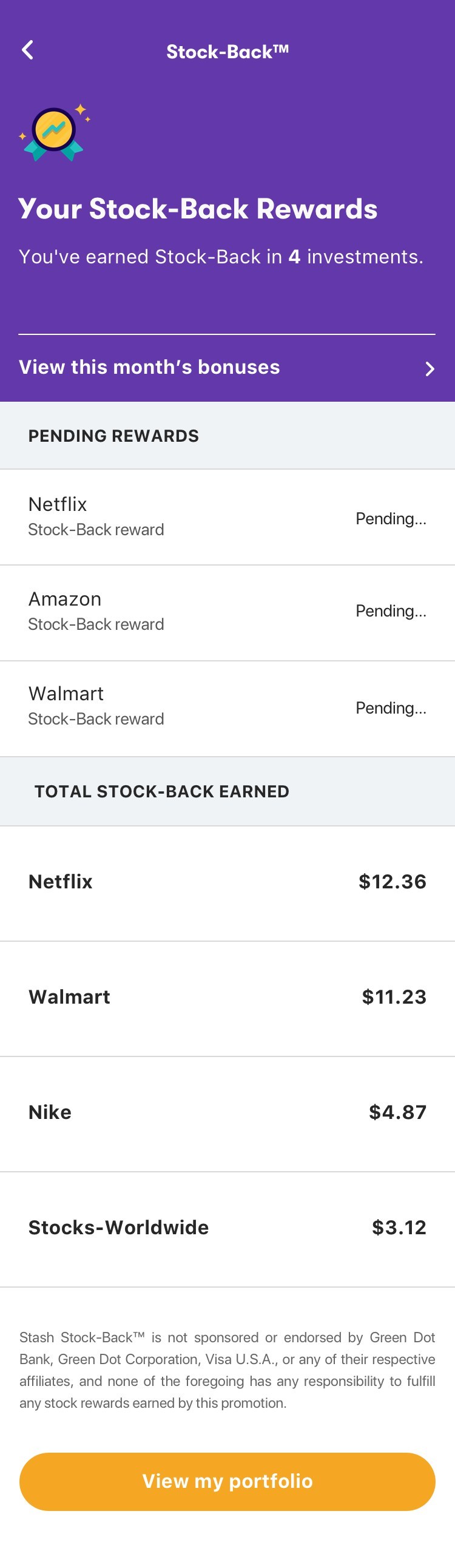The height and width of the screenshot is (1568, 455).
Task: Tap Pending status next to Amazon
Action: coord(391,610)
